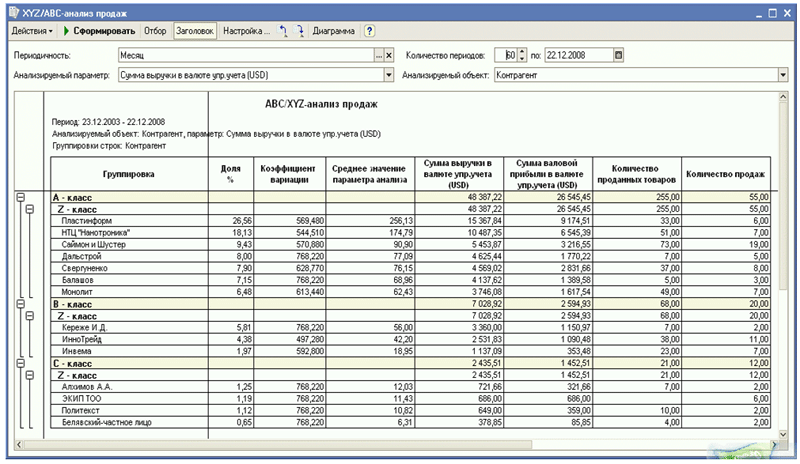Image resolution: width=800 pixels, height=464 pixels.
Task: Click the Количество периодов field
Action: (x=506, y=55)
